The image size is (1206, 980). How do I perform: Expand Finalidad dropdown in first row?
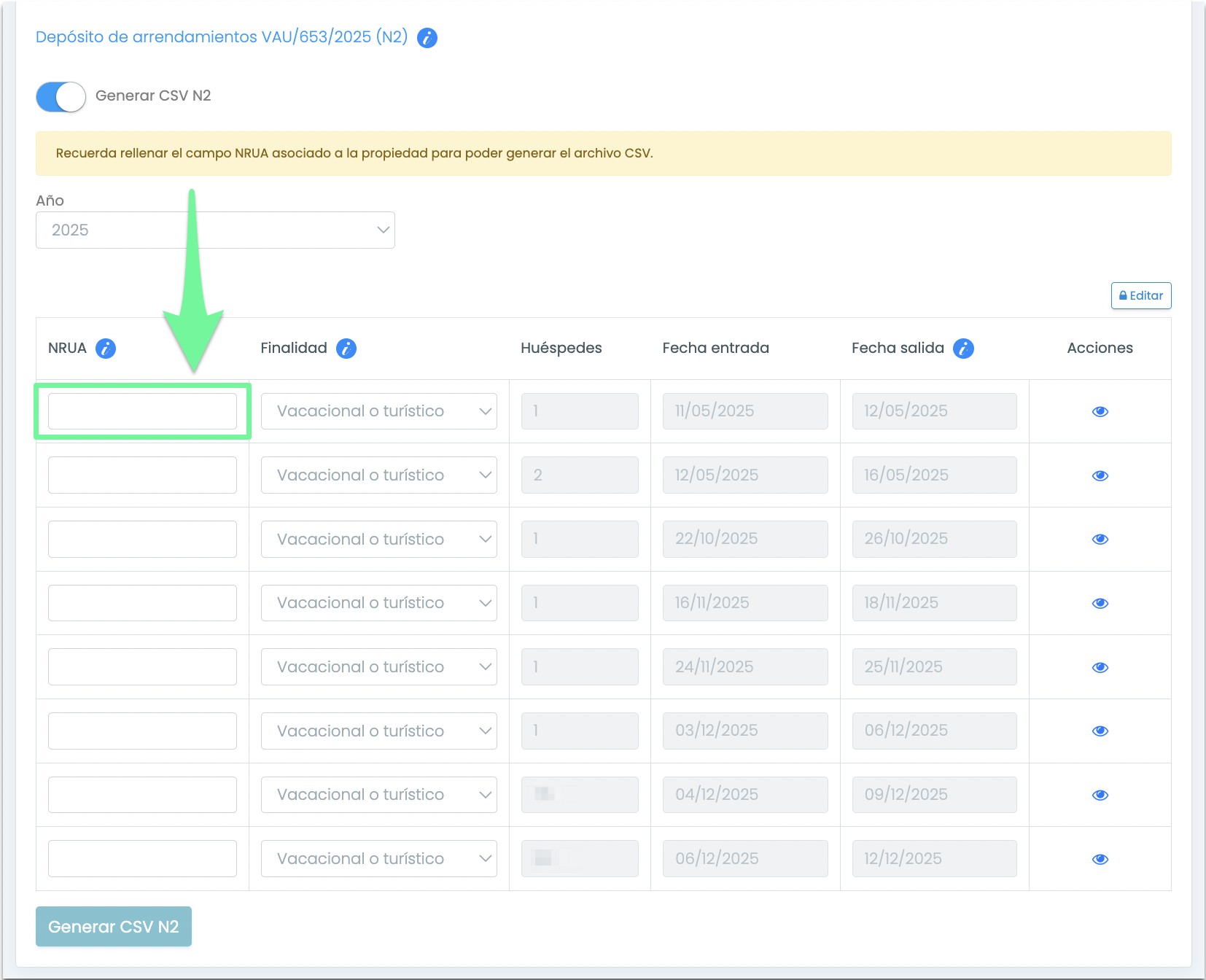point(378,411)
